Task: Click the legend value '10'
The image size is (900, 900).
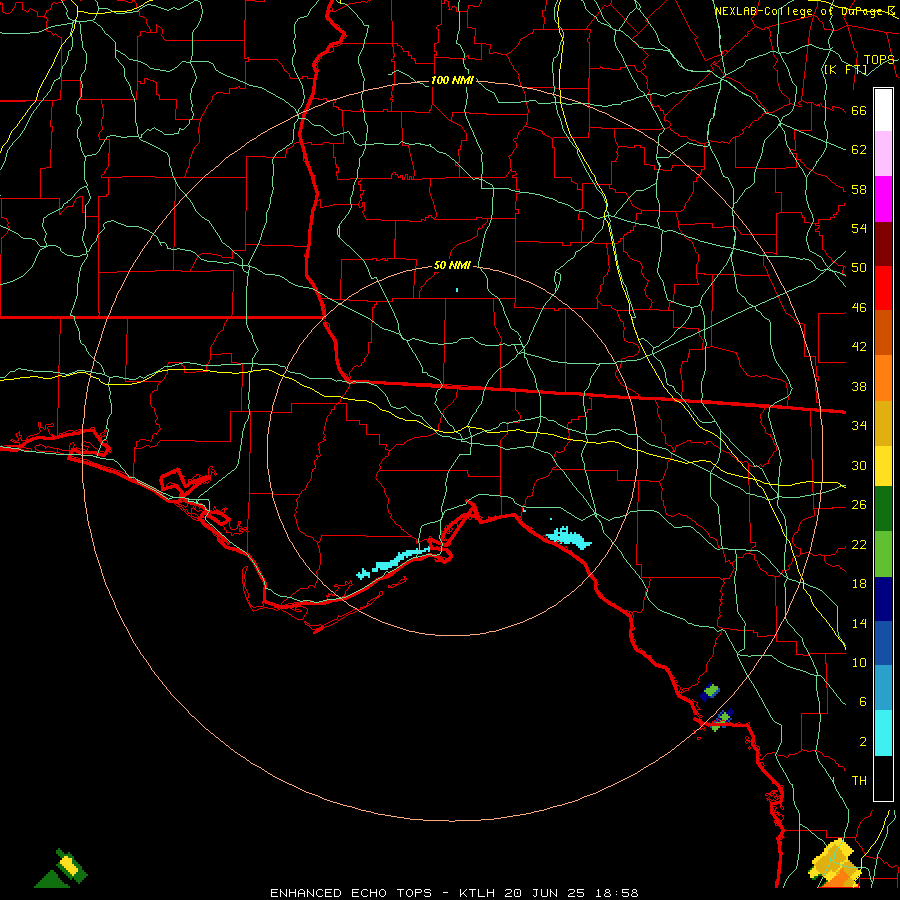Action: [859, 662]
